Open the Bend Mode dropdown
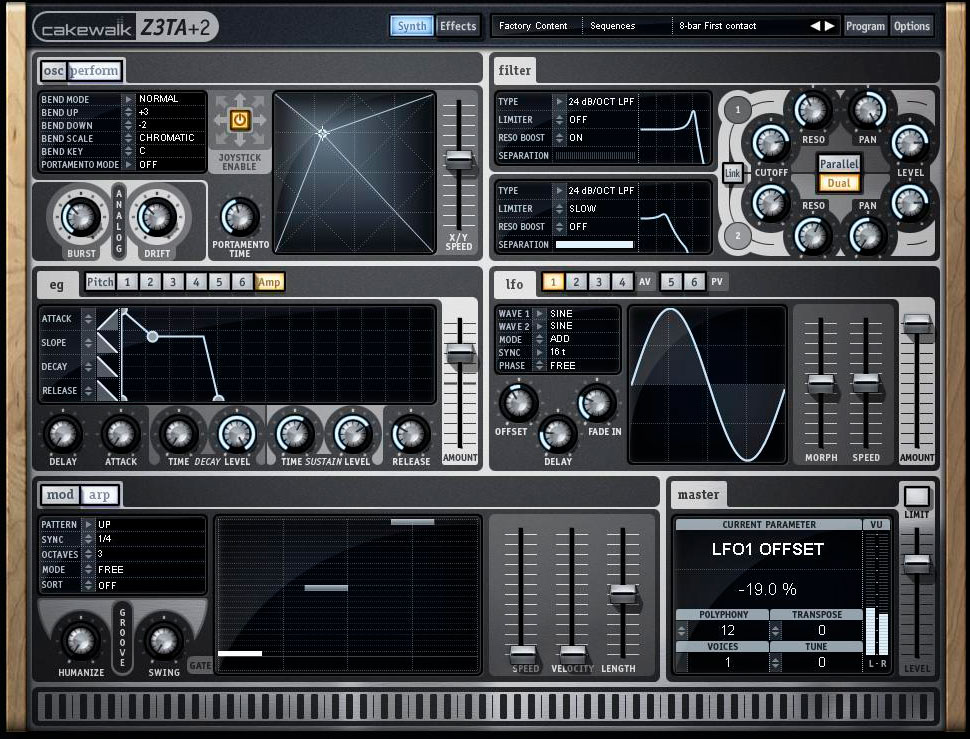 128,99
